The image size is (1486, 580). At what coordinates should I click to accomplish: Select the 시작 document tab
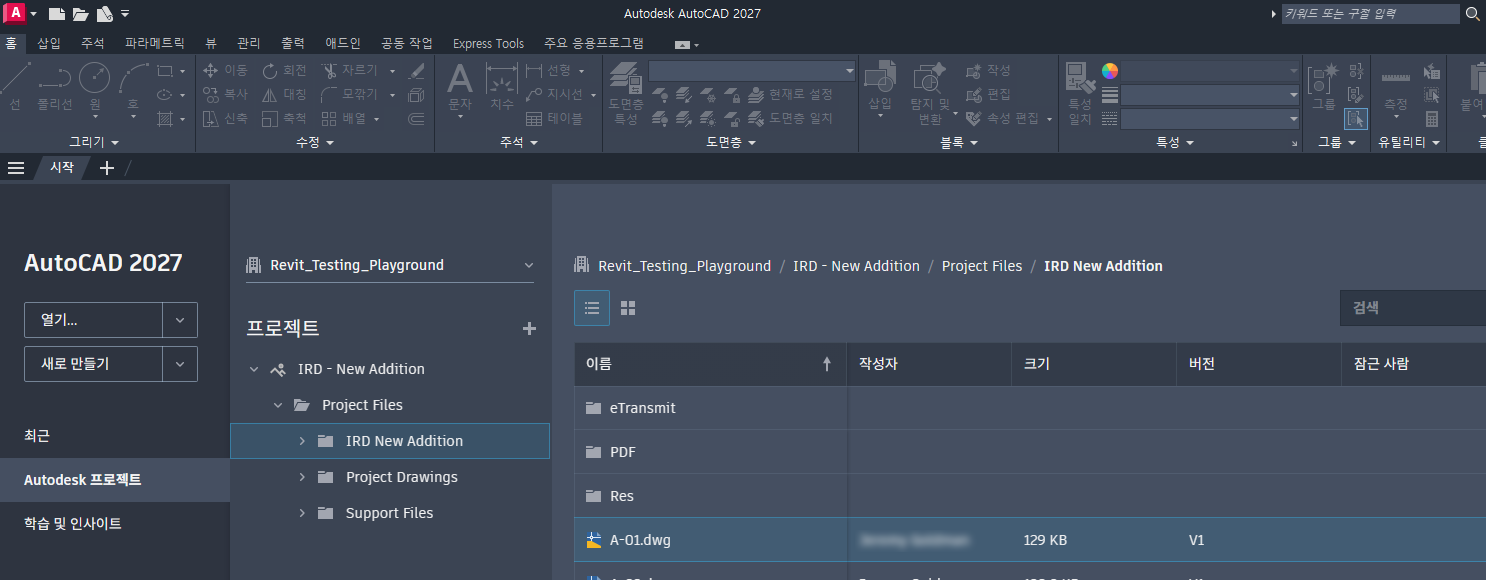(x=62, y=168)
